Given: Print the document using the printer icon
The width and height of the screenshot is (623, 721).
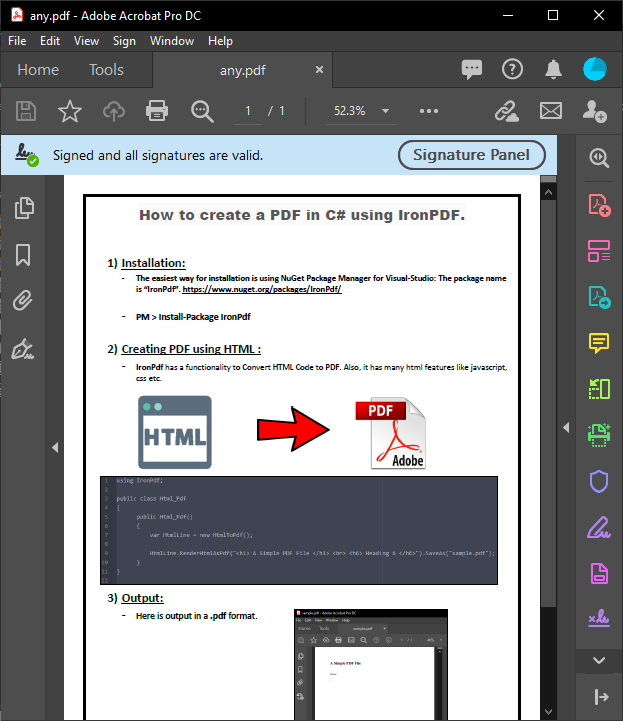Looking at the screenshot, I should click(x=157, y=111).
